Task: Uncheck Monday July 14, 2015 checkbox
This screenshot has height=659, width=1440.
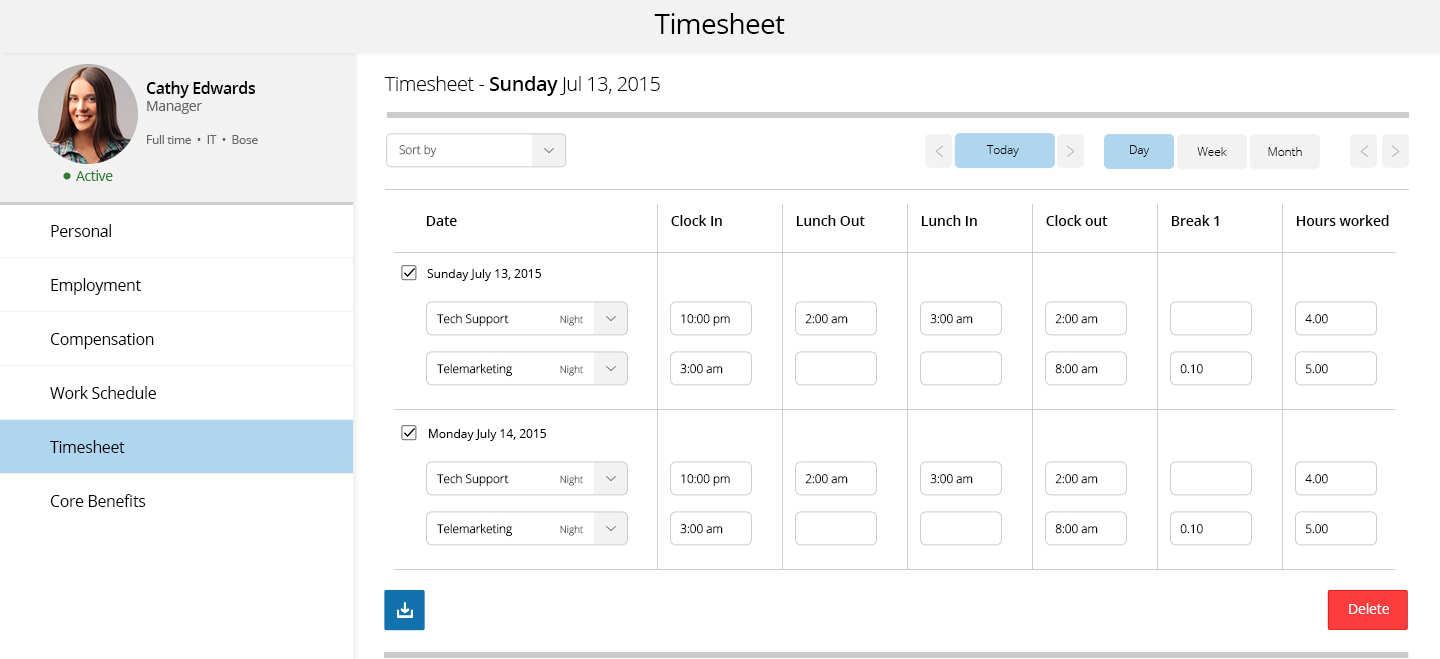Action: 409,433
